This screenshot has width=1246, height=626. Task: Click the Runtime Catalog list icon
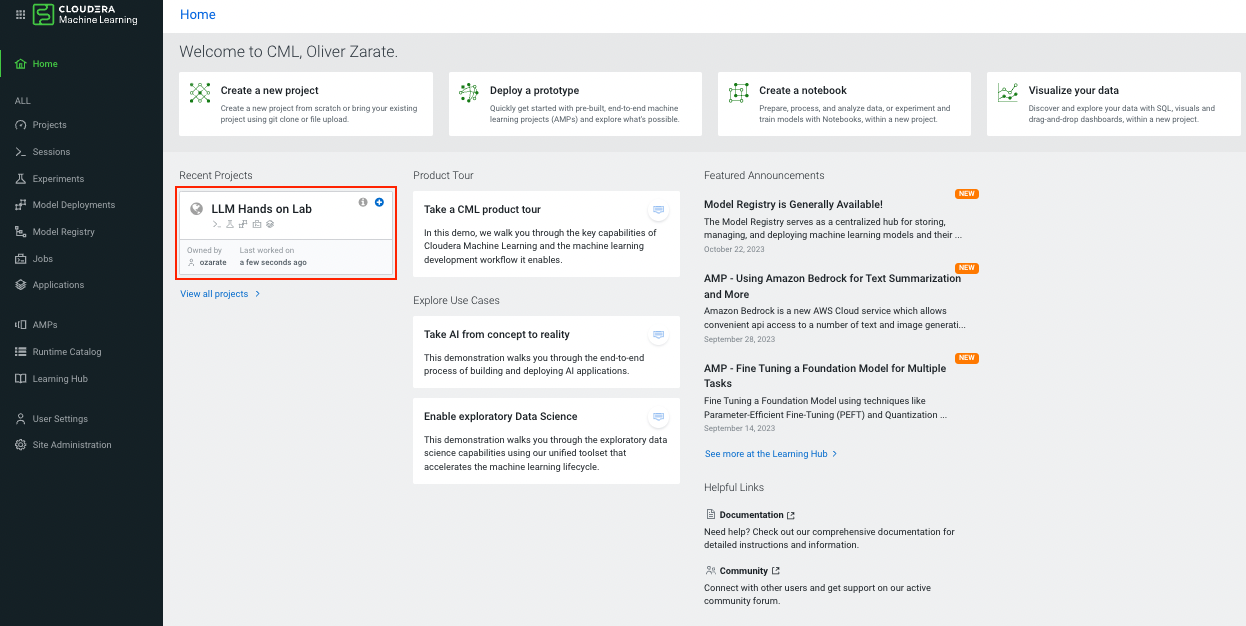point(21,352)
